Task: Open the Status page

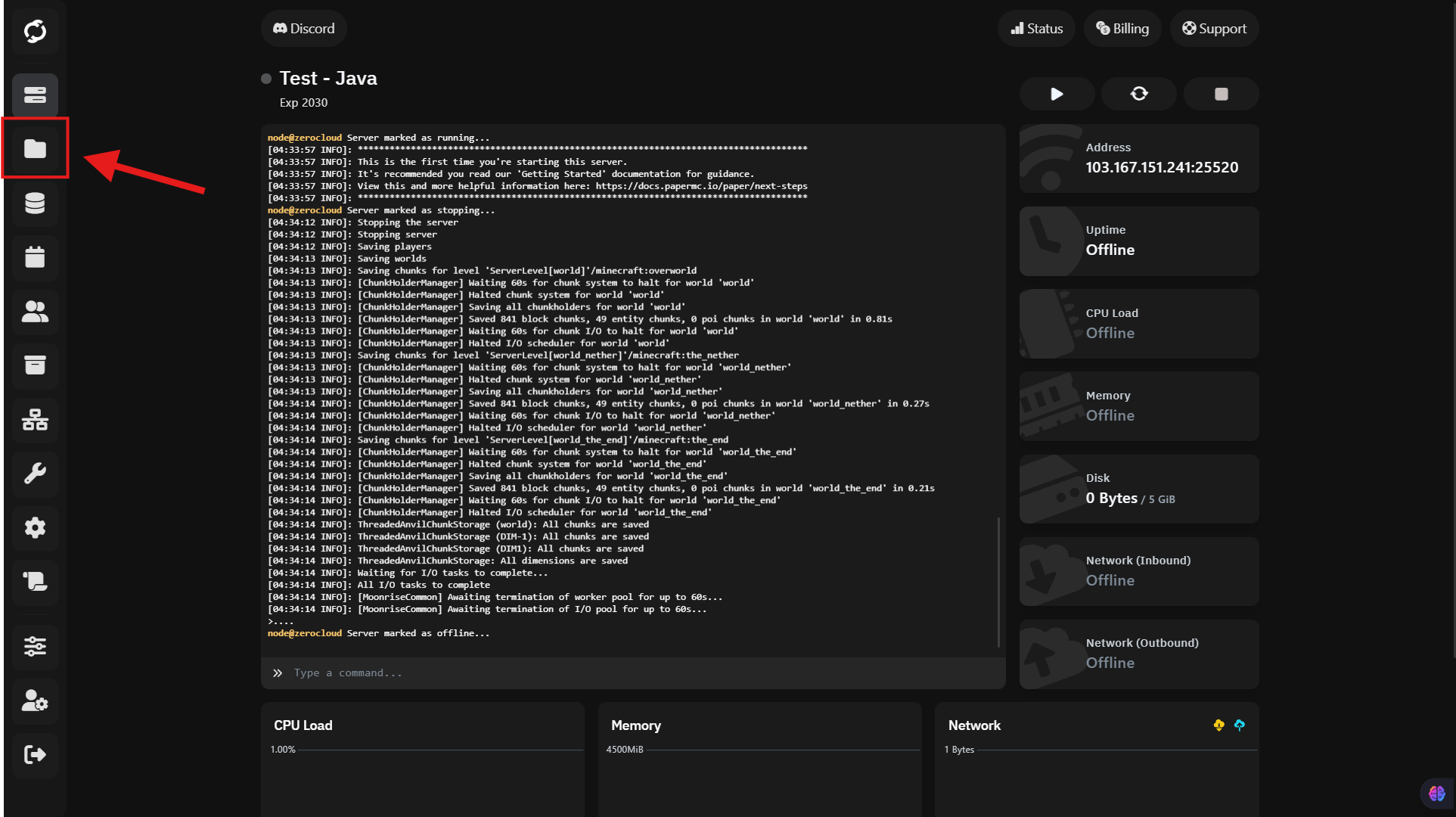Action: click(1036, 28)
